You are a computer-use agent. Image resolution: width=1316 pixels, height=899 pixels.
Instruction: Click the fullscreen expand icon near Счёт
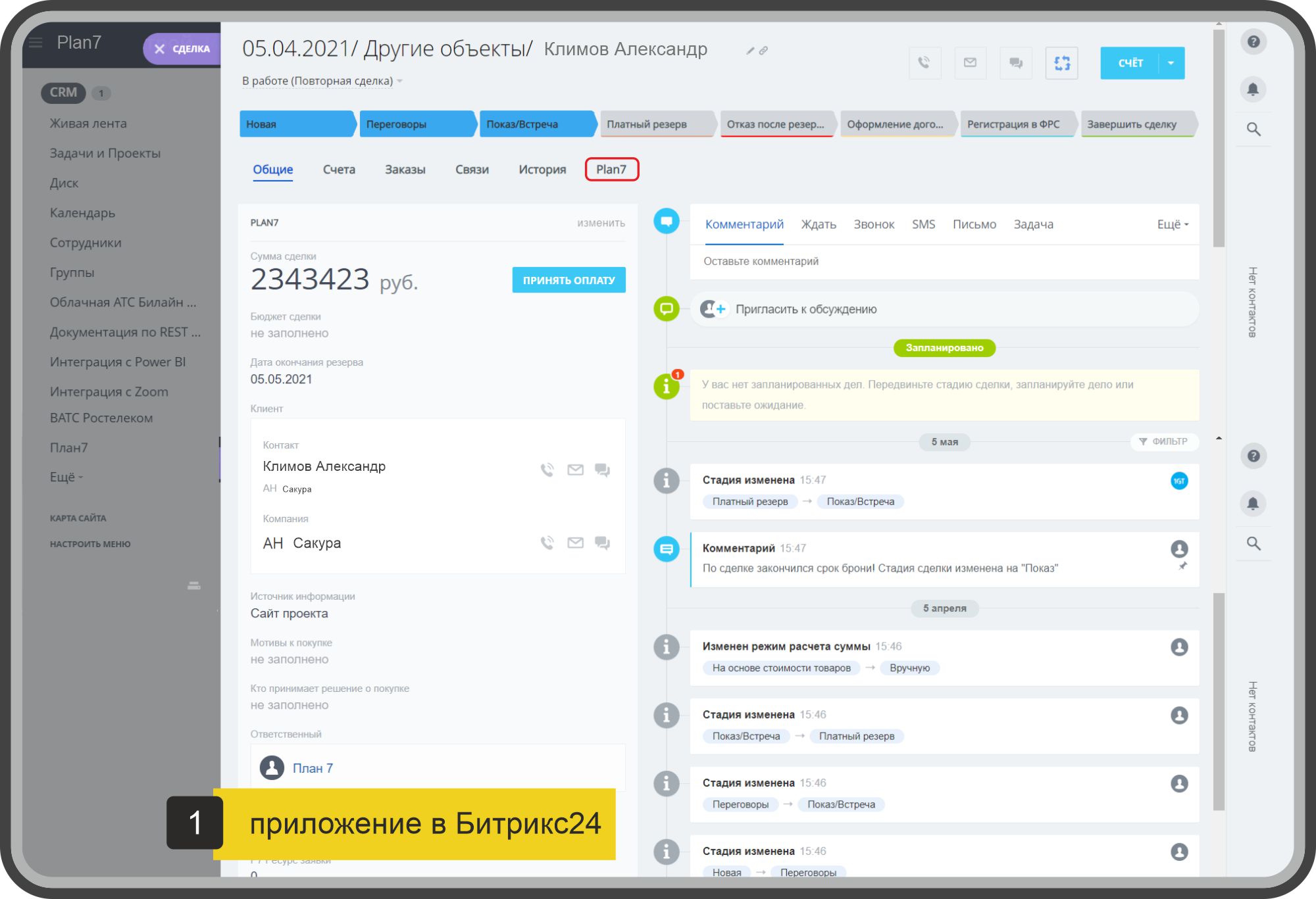pyautogui.click(x=1061, y=63)
